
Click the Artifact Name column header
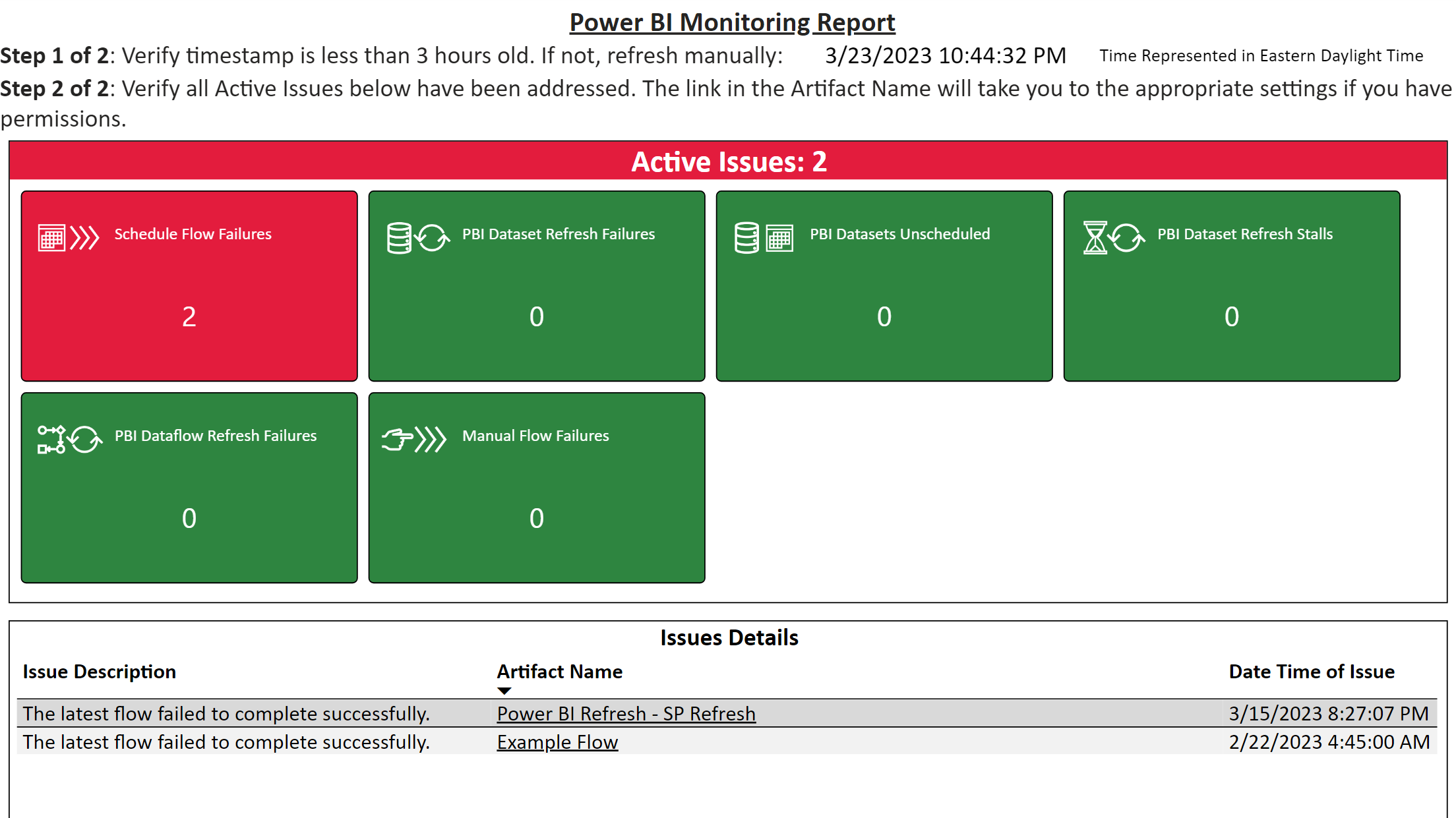[x=559, y=672]
